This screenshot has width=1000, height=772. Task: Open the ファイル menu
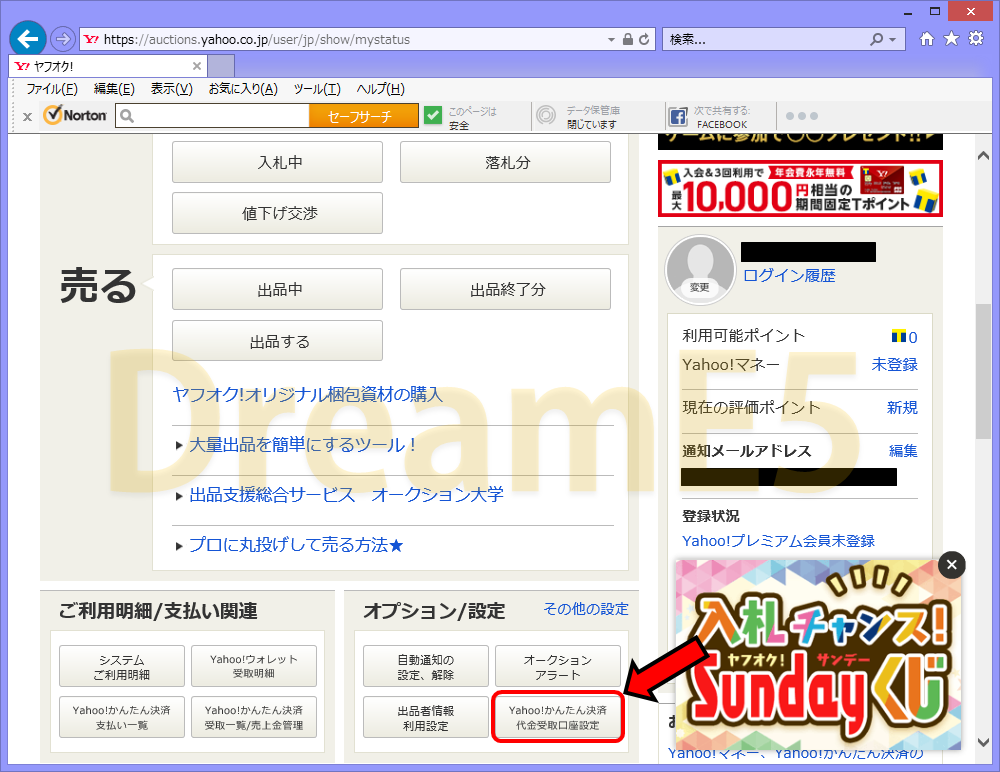click(52, 89)
